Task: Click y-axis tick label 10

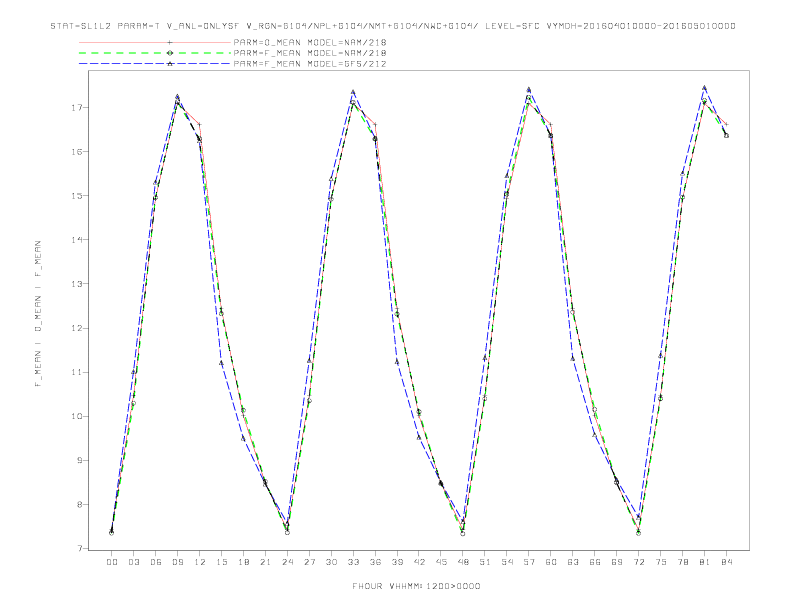Action: click(x=77, y=417)
